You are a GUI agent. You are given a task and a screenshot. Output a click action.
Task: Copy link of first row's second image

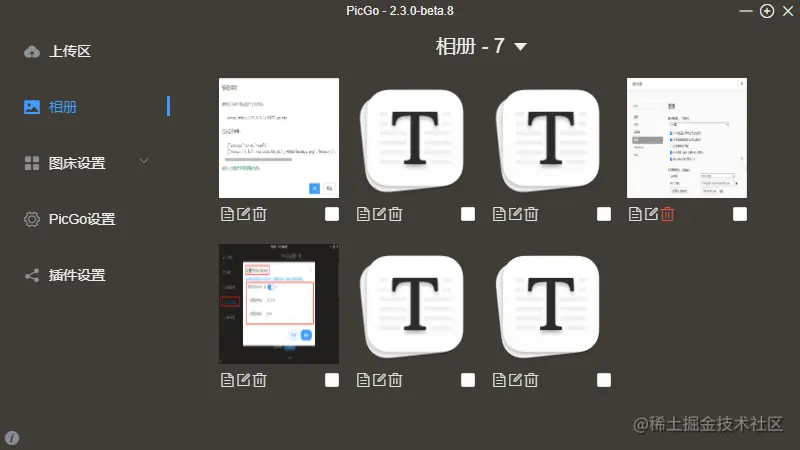tap(363, 214)
